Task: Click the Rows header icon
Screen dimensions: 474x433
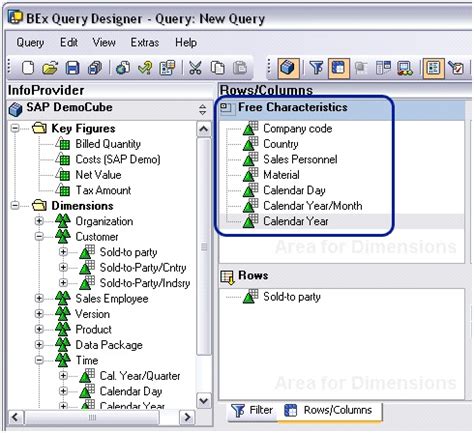Action: [x=228, y=277]
